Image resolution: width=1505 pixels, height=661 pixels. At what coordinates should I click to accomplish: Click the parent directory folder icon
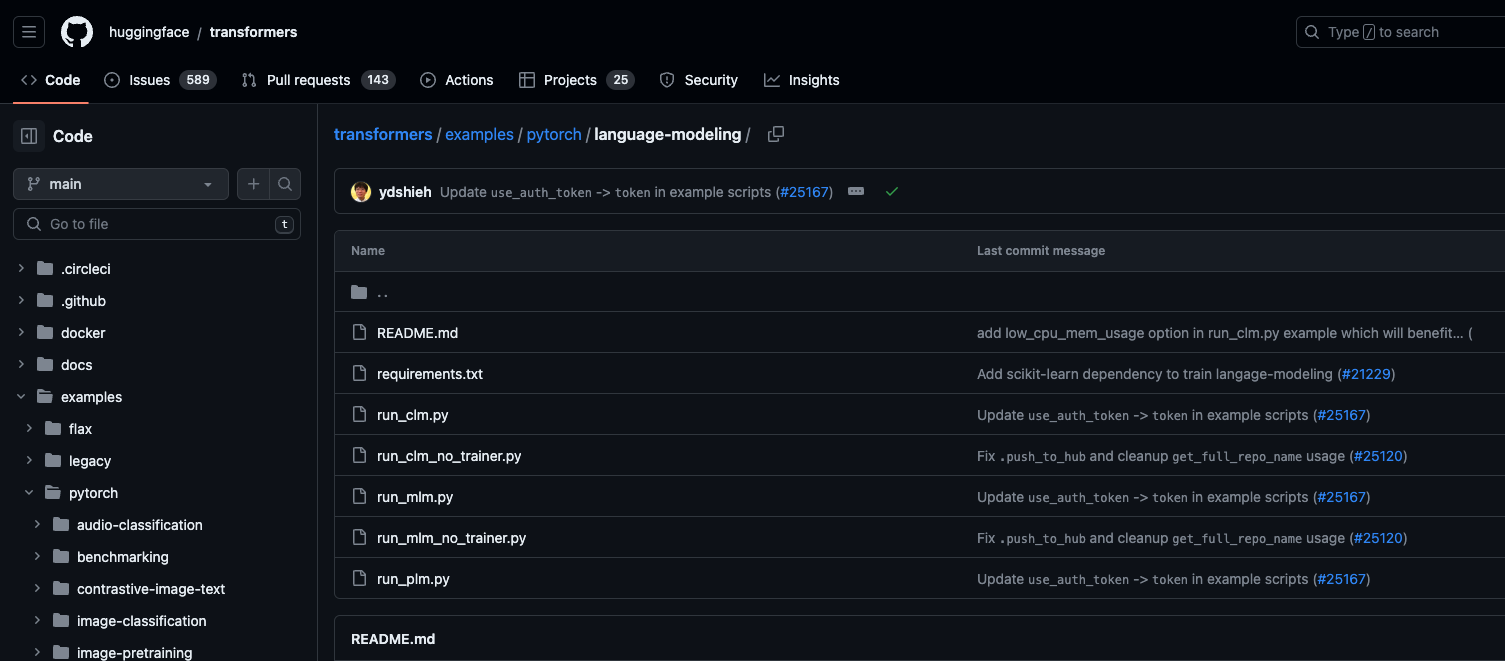click(x=360, y=292)
